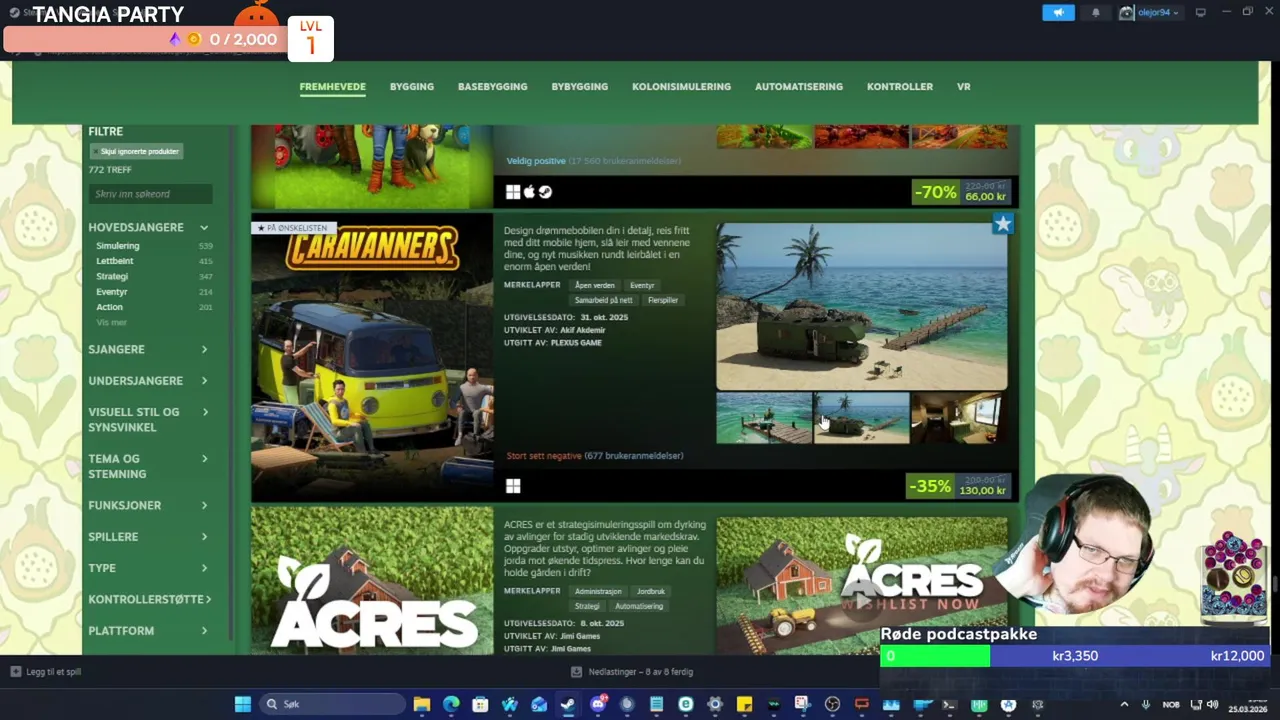Open the Kolonisimulering tab
This screenshot has width=1280, height=720.
tap(681, 87)
